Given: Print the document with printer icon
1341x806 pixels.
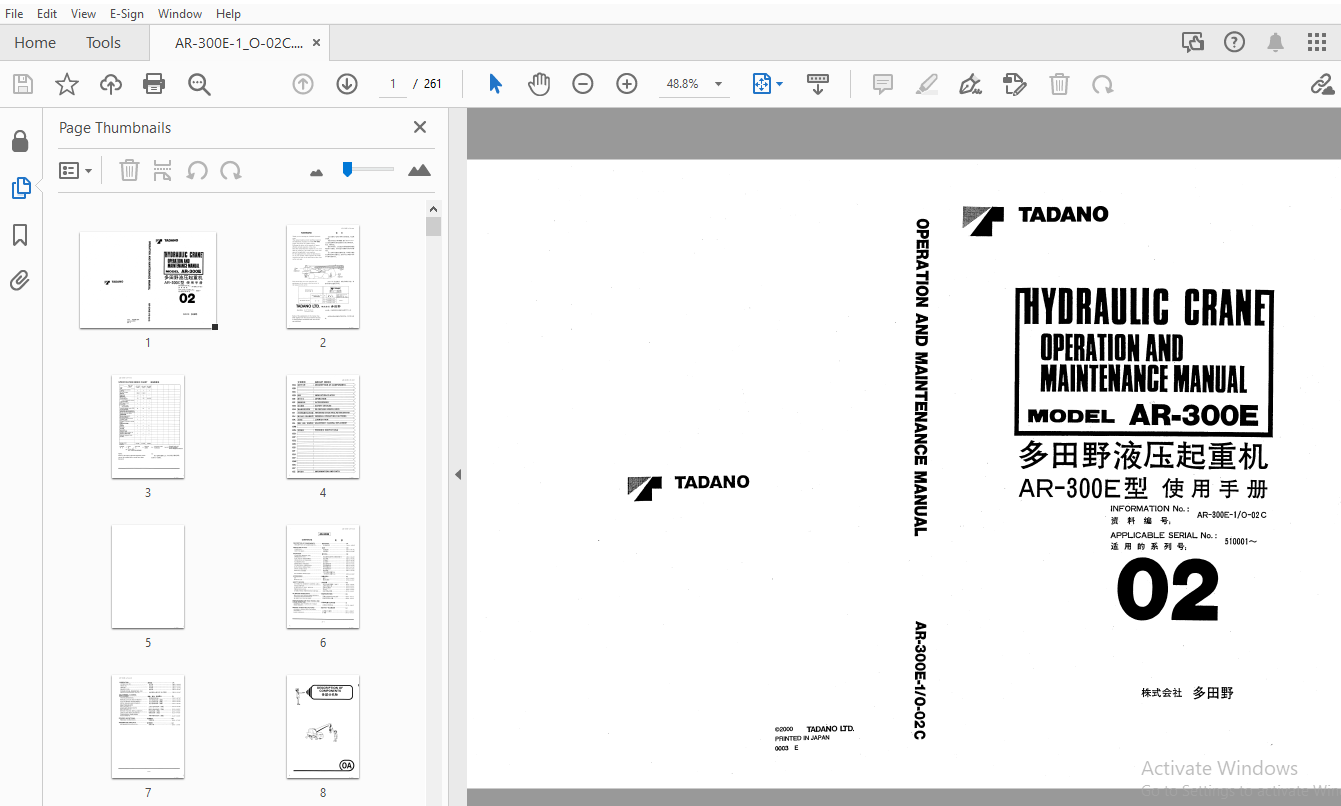Looking at the screenshot, I should coord(154,84).
